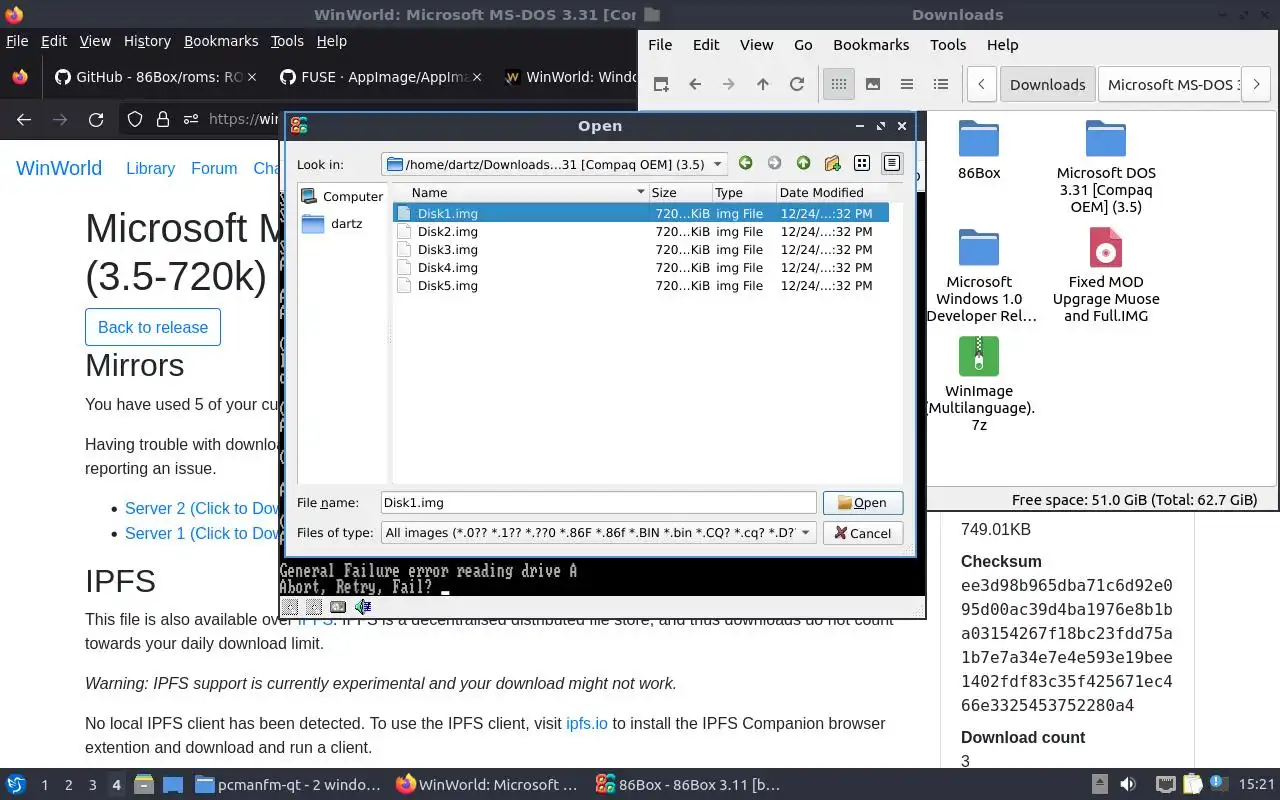Switch to GitHub 86Box roms tab

point(155,77)
